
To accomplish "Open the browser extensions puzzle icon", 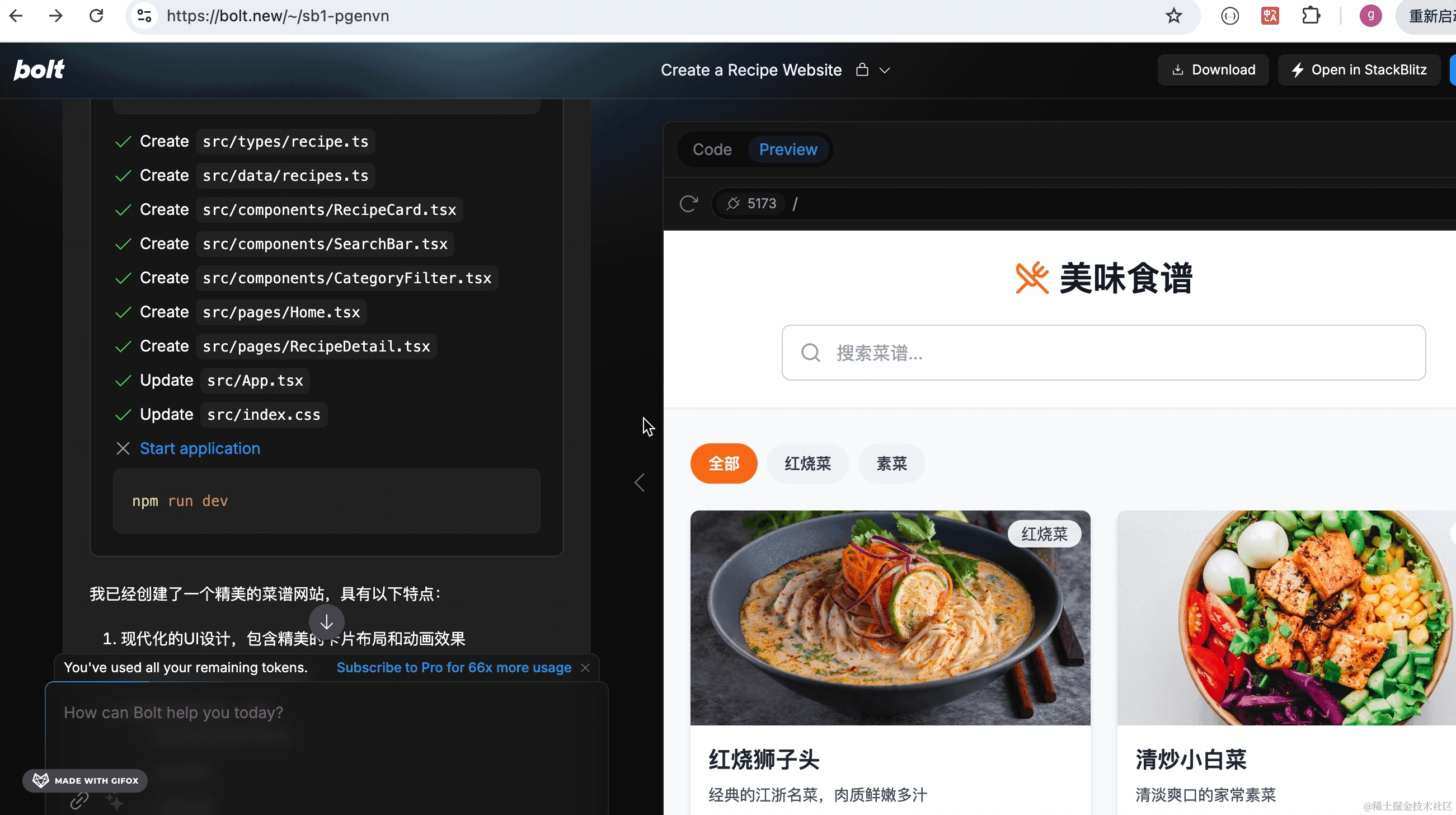I will click(x=1311, y=16).
